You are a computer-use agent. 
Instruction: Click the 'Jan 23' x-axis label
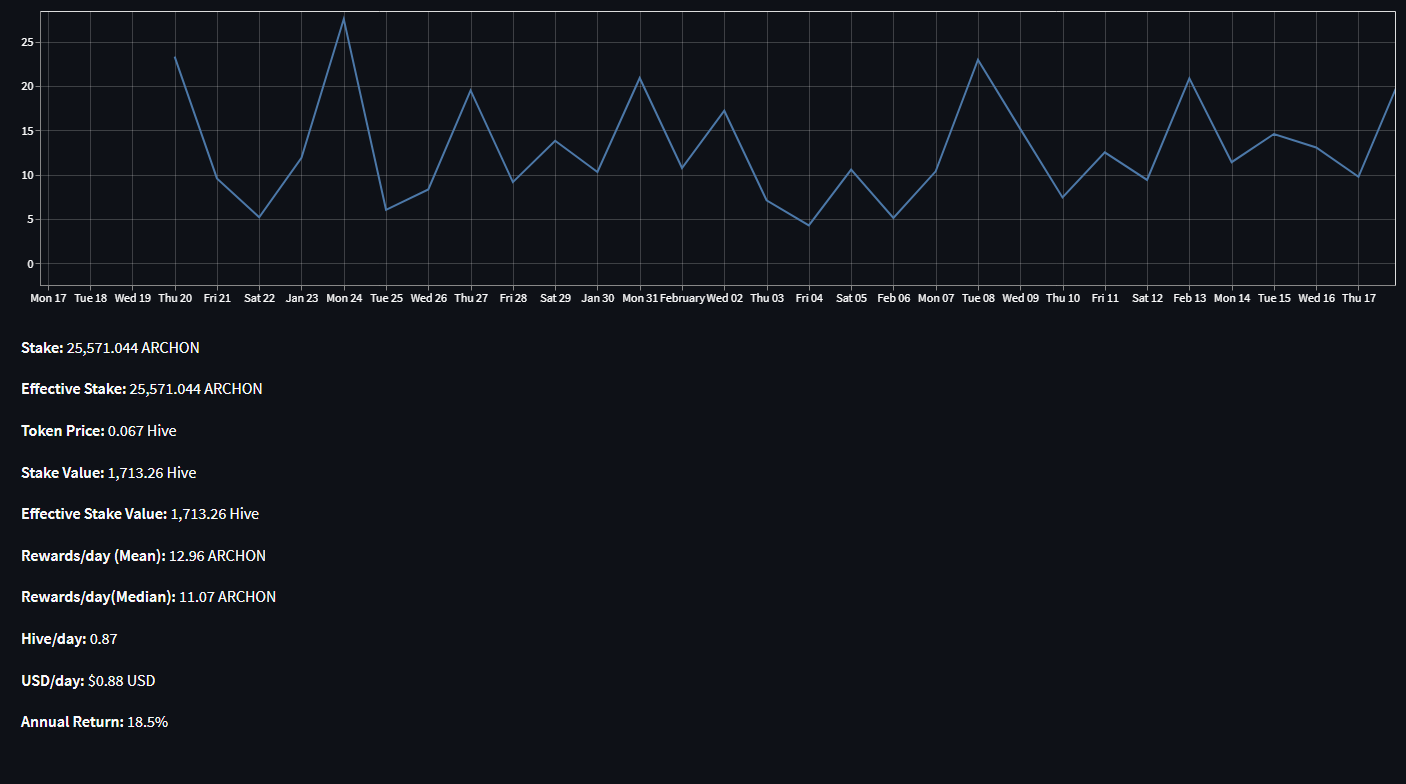tap(302, 298)
